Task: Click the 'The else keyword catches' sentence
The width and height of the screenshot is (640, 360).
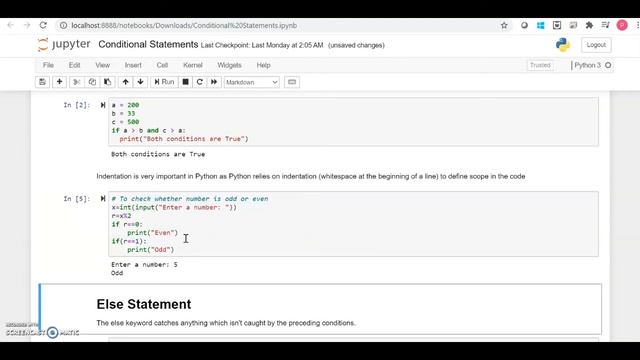Action: pos(226,323)
